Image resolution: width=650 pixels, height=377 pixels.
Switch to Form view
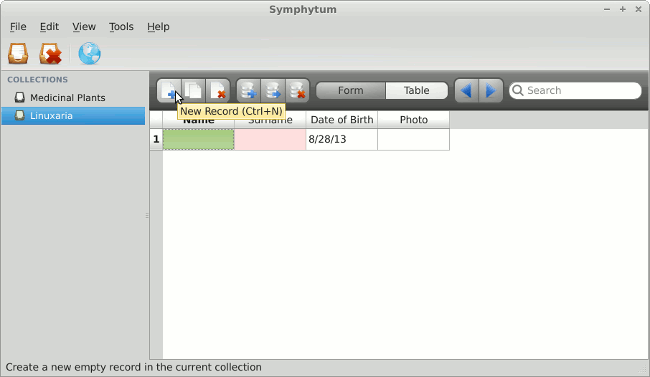351,90
